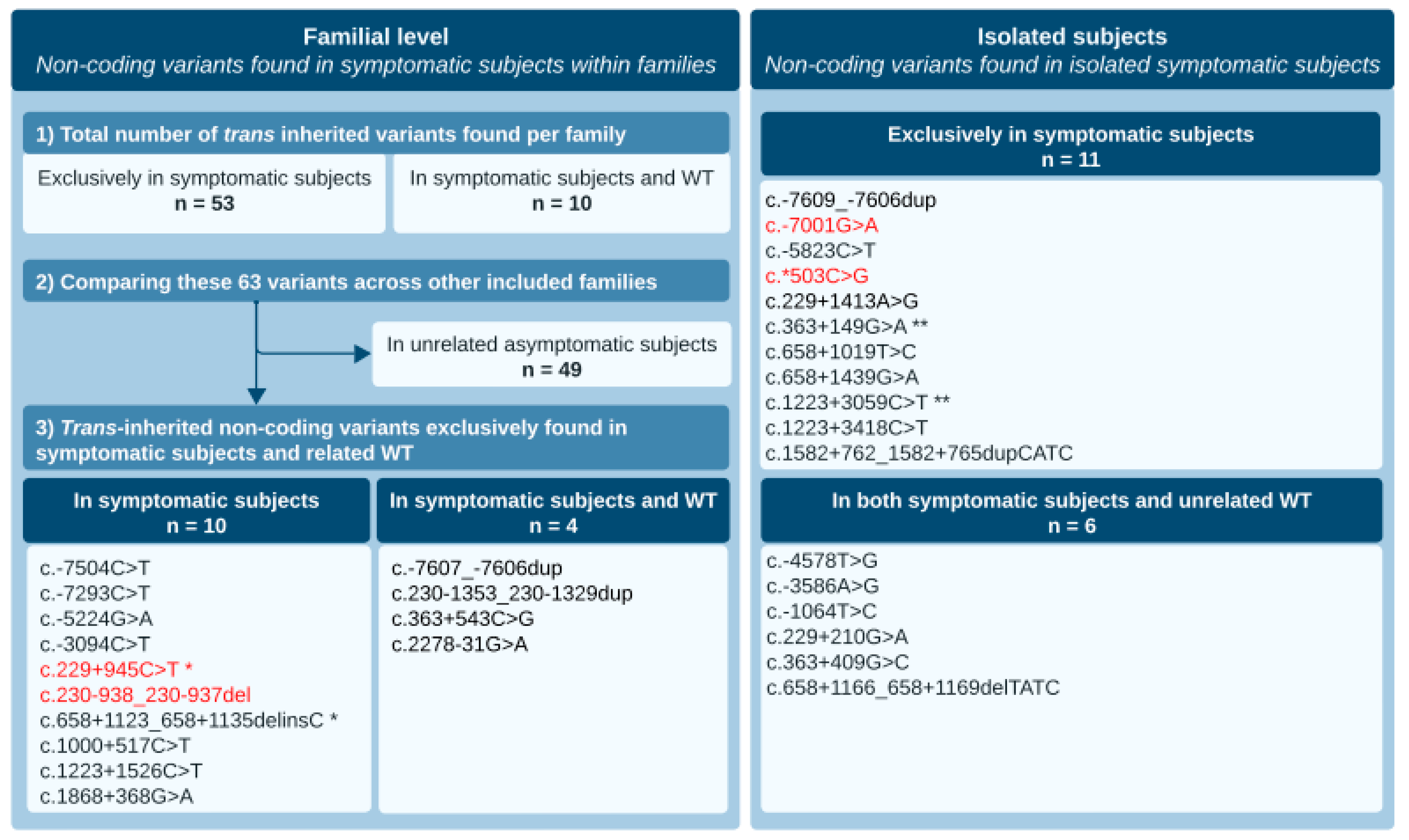Select variant c.2278-31G>A

coord(459,644)
